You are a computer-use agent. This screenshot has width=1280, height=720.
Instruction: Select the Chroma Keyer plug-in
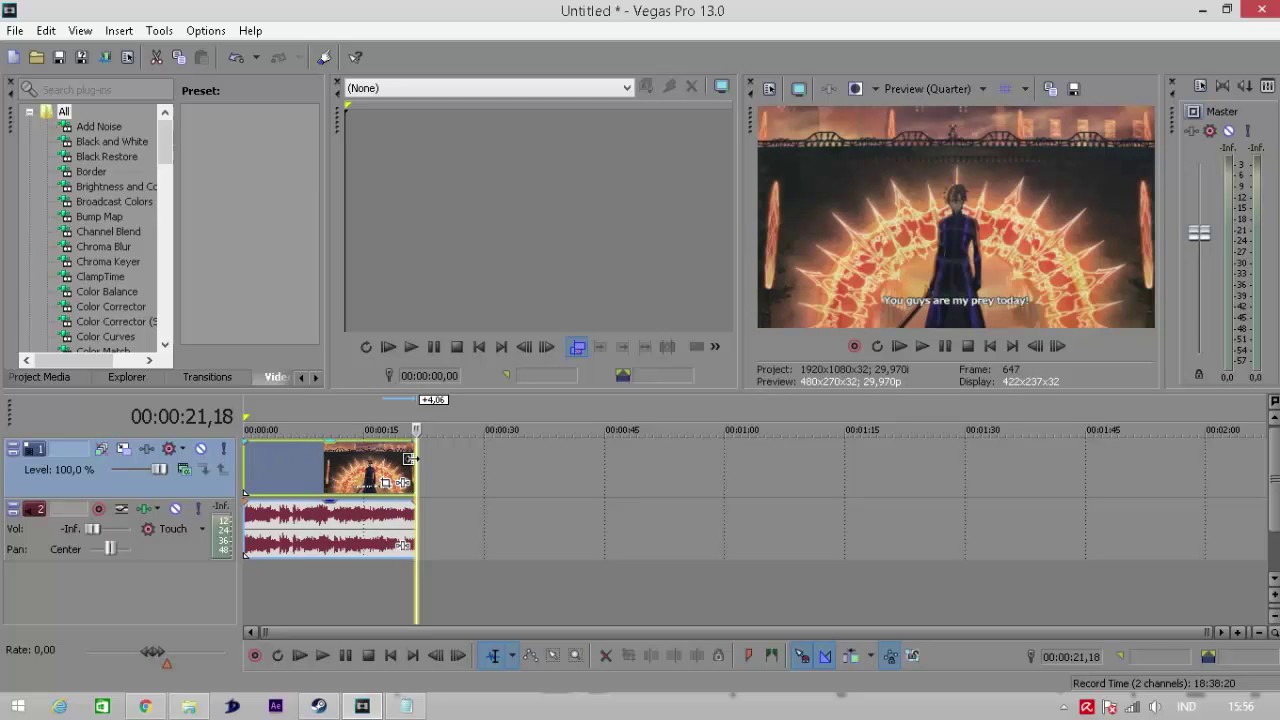coord(108,262)
